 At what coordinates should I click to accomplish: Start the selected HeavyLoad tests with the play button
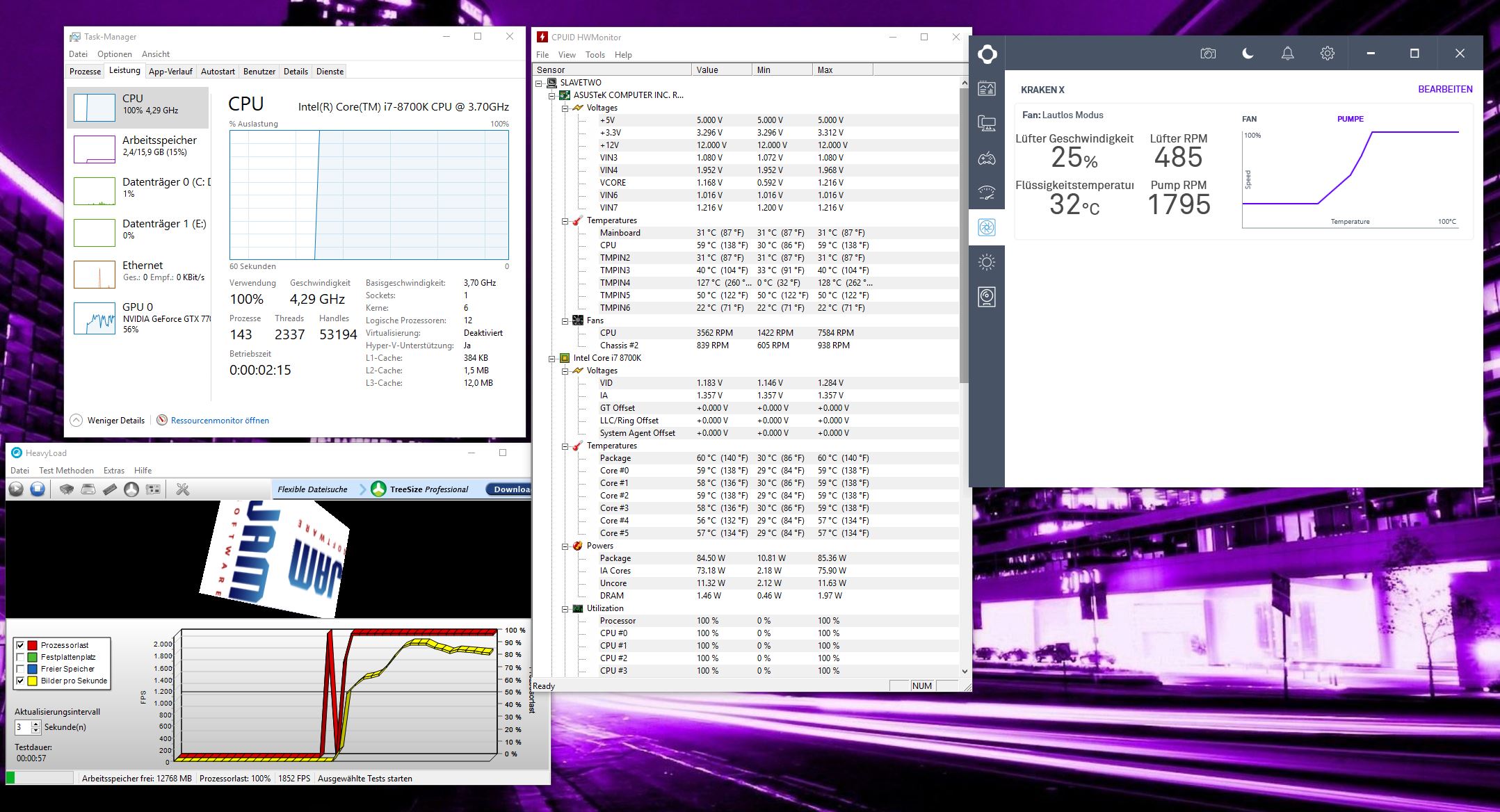[x=16, y=489]
